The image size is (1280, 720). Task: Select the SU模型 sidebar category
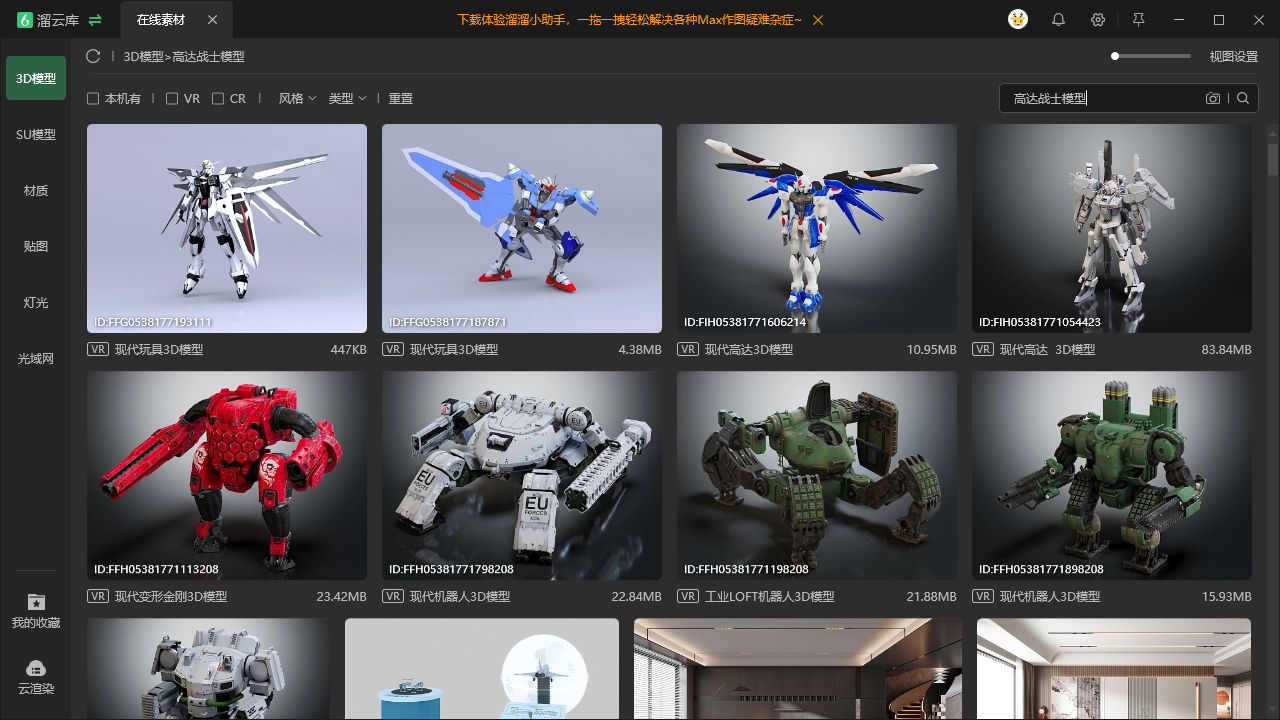pyautogui.click(x=36, y=134)
